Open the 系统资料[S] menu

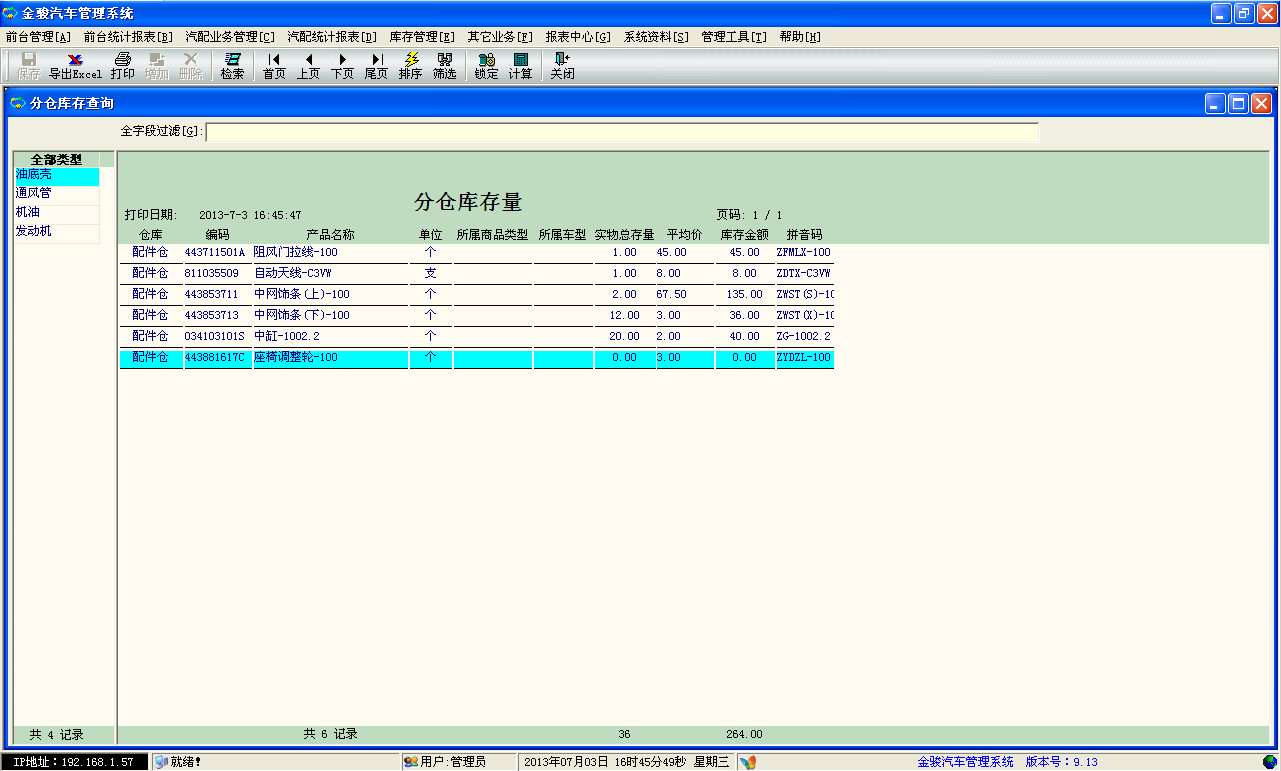[656, 37]
